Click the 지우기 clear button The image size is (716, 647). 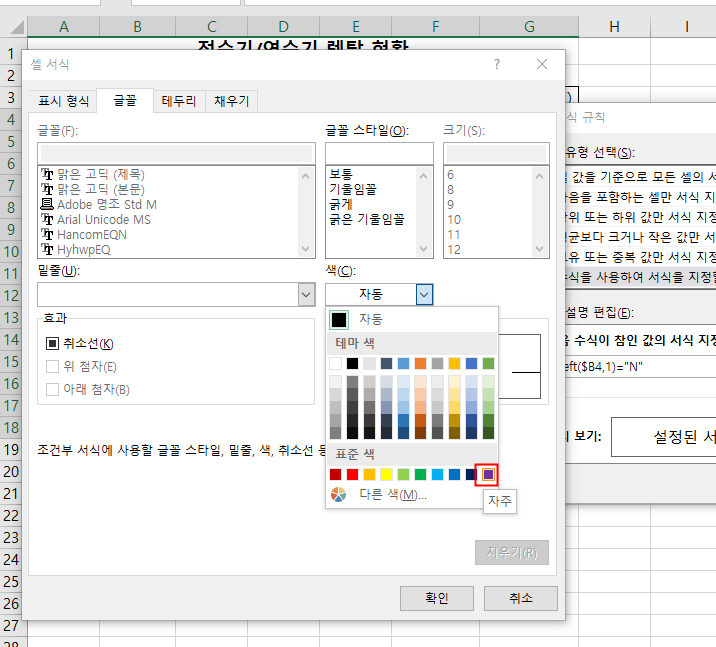511,552
